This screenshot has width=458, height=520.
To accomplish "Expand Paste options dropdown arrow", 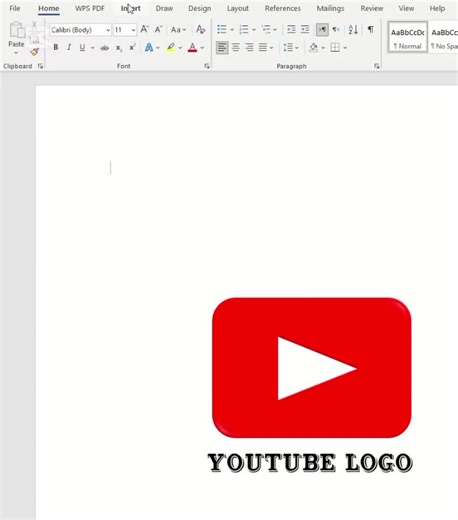I will [16, 53].
